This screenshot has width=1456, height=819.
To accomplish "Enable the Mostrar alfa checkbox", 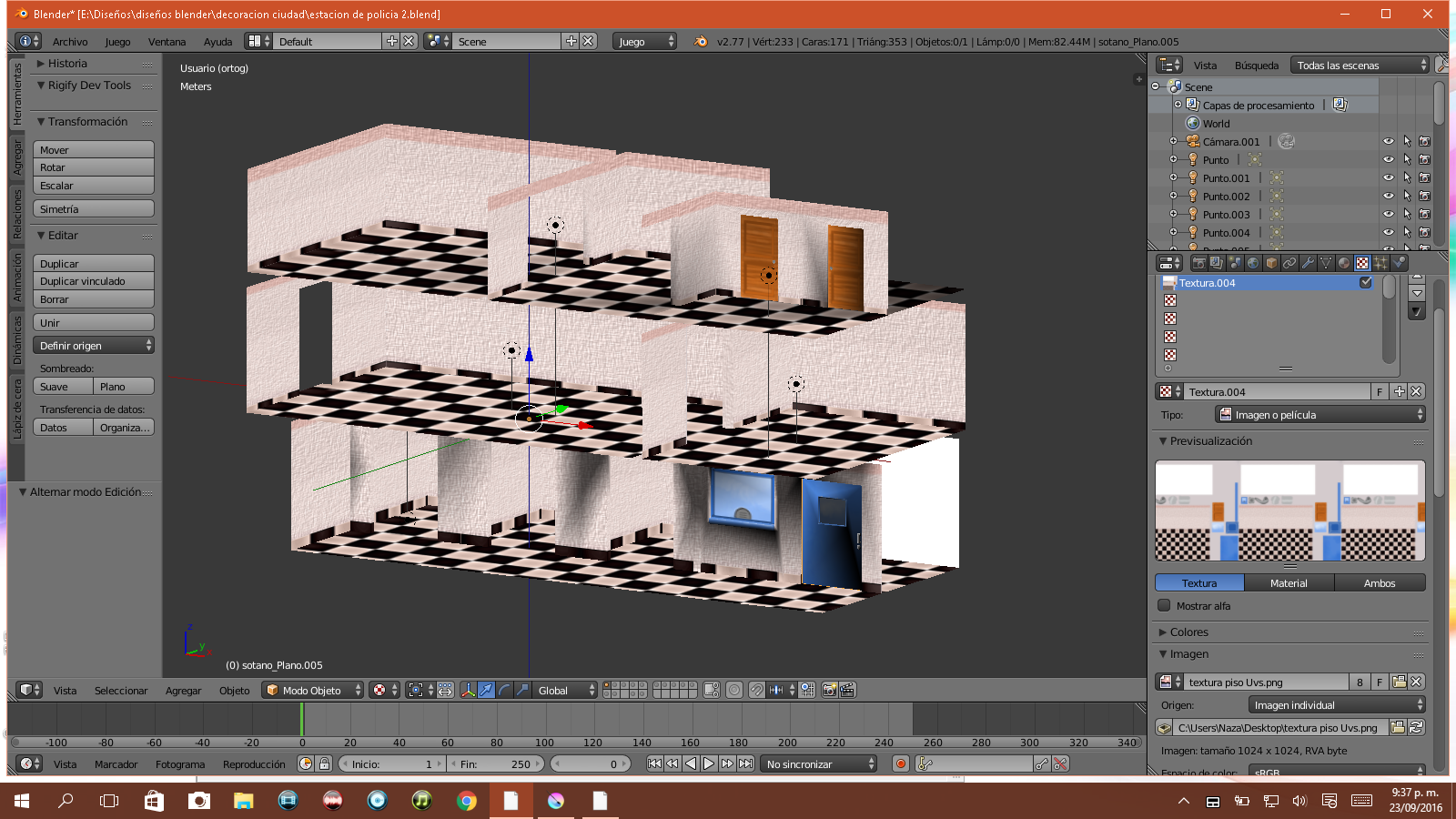I will click(1164, 606).
